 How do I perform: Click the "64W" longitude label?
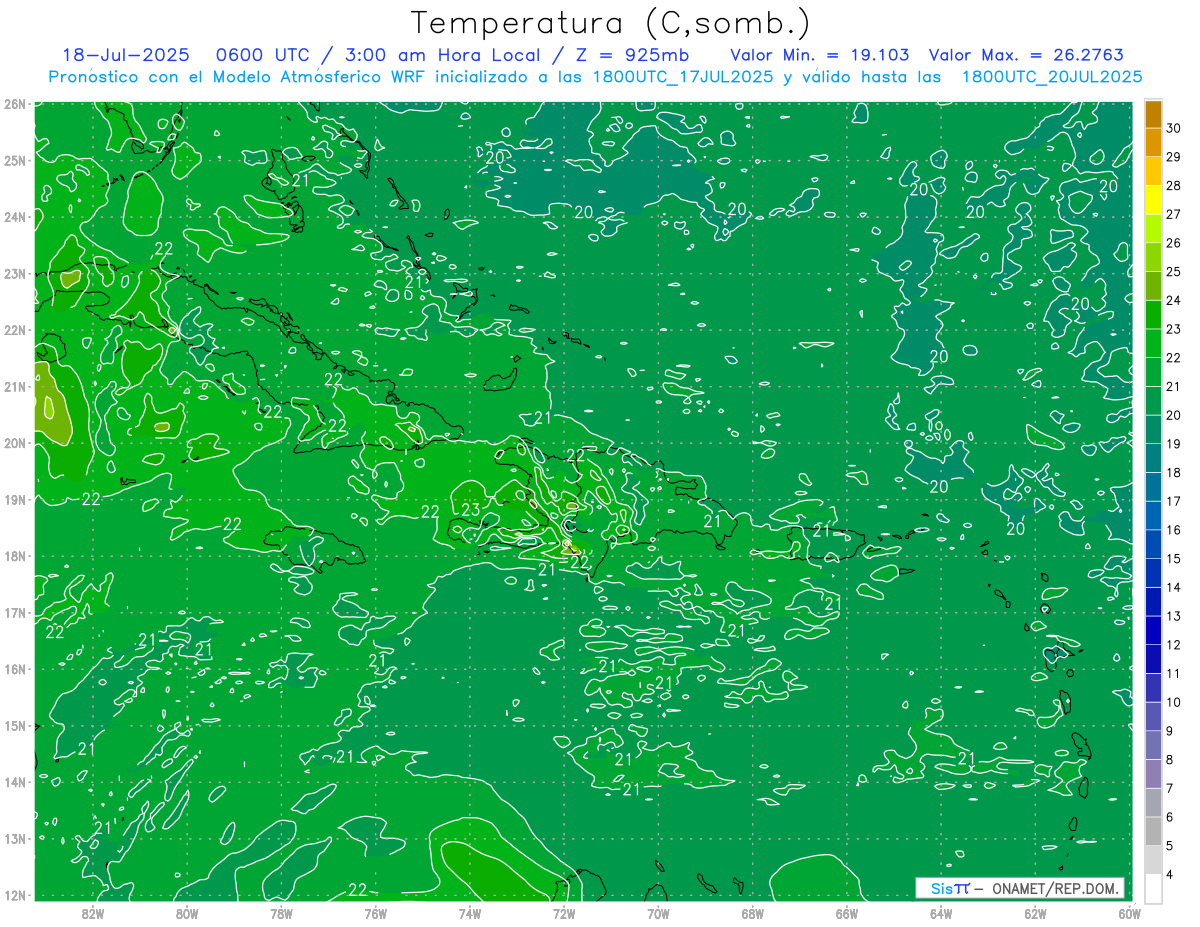coord(941,914)
